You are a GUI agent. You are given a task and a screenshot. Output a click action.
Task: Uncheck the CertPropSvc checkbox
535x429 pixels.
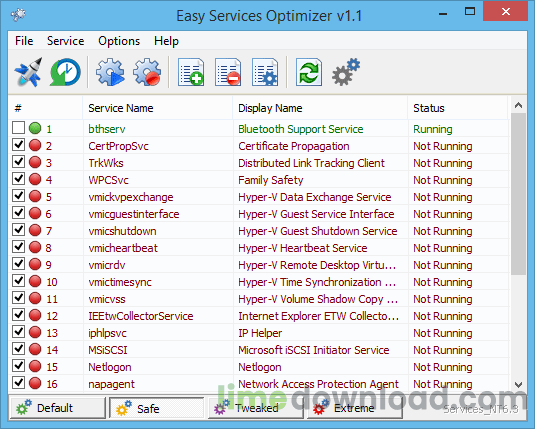pyautogui.click(x=18, y=145)
